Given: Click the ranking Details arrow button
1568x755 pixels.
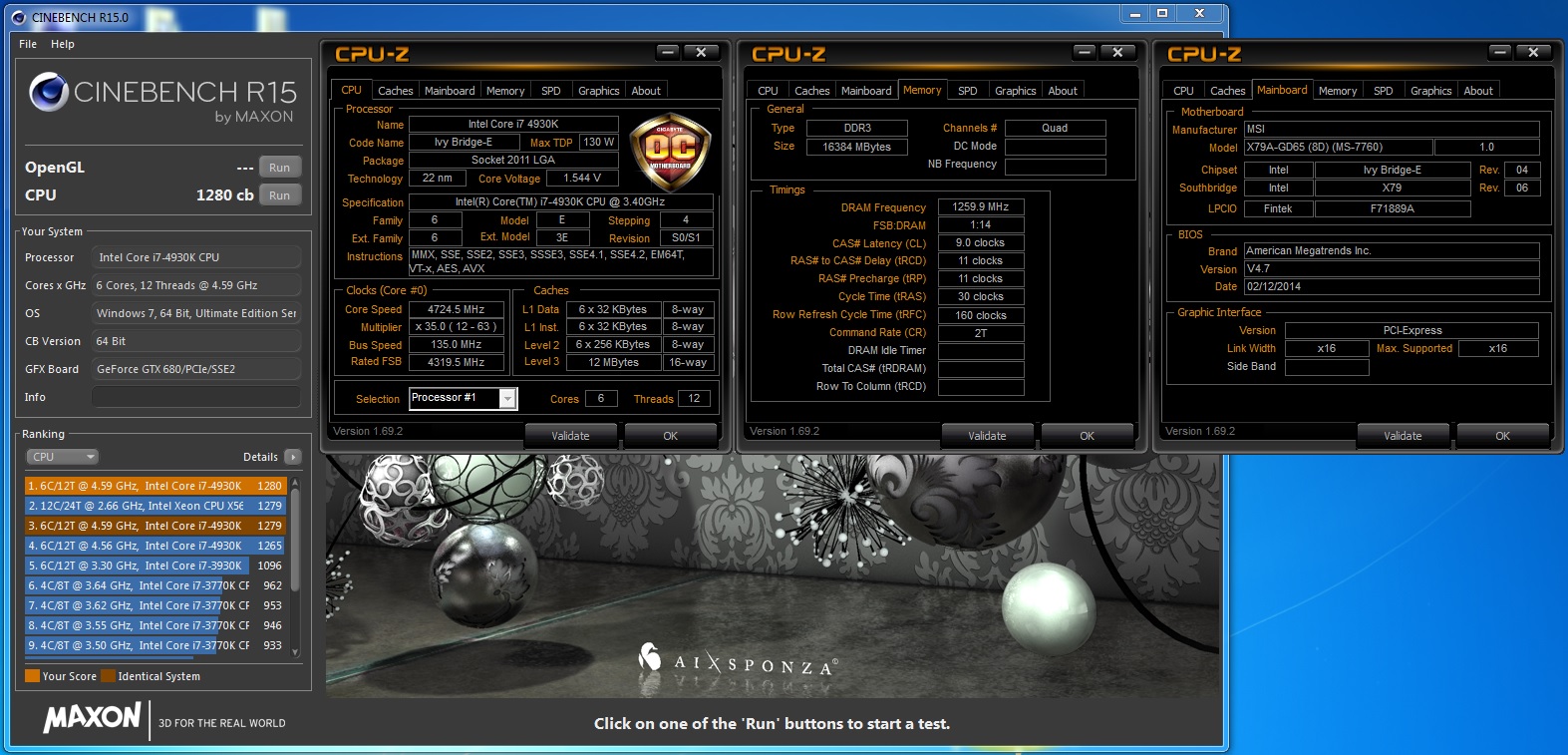Looking at the screenshot, I should pyautogui.click(x=292, y=457).
